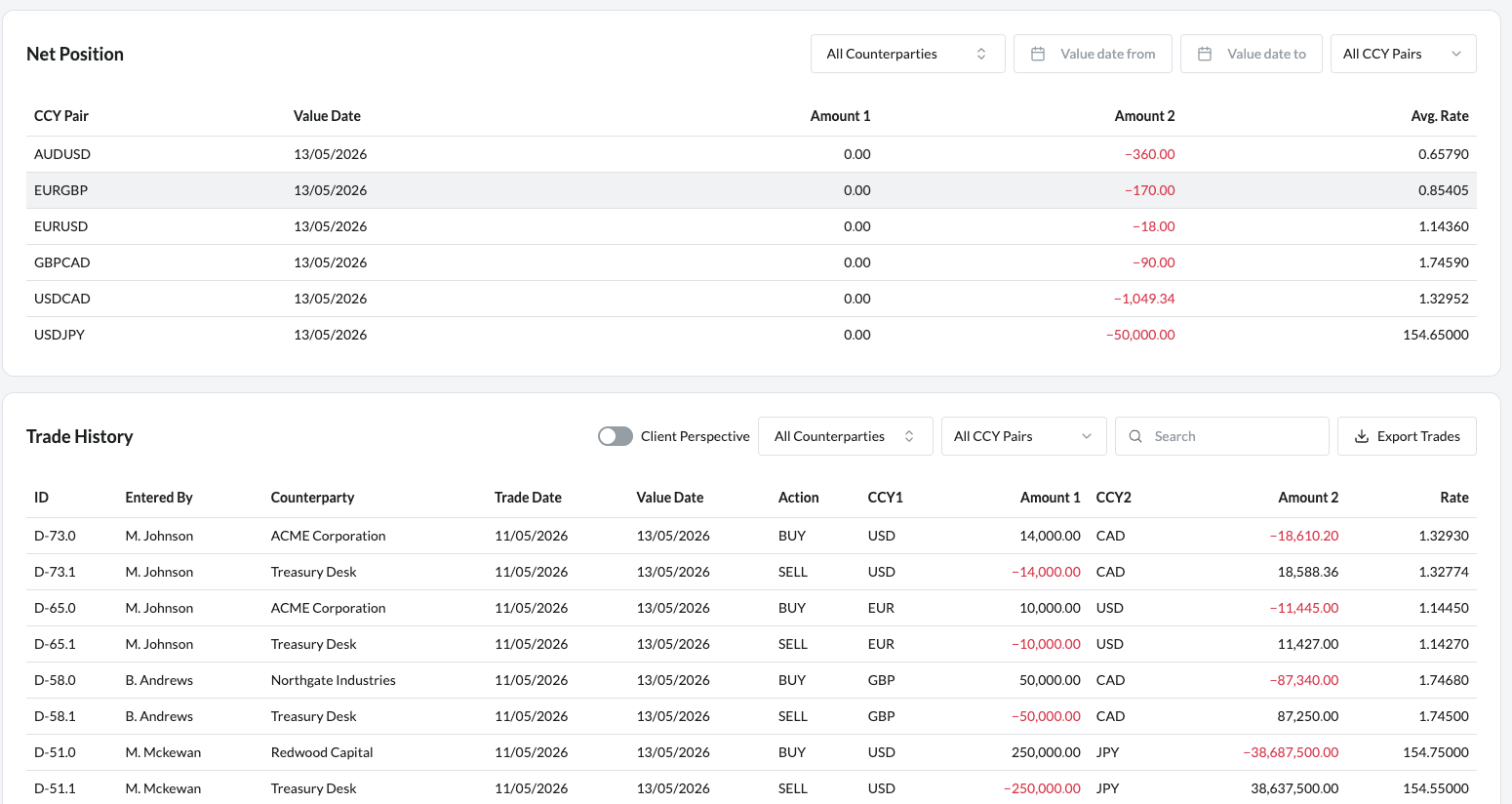The width and height of the screenshot is (1512, 804).
Task: Click the Counterparty column header
Action: click(x=312, y=498)
